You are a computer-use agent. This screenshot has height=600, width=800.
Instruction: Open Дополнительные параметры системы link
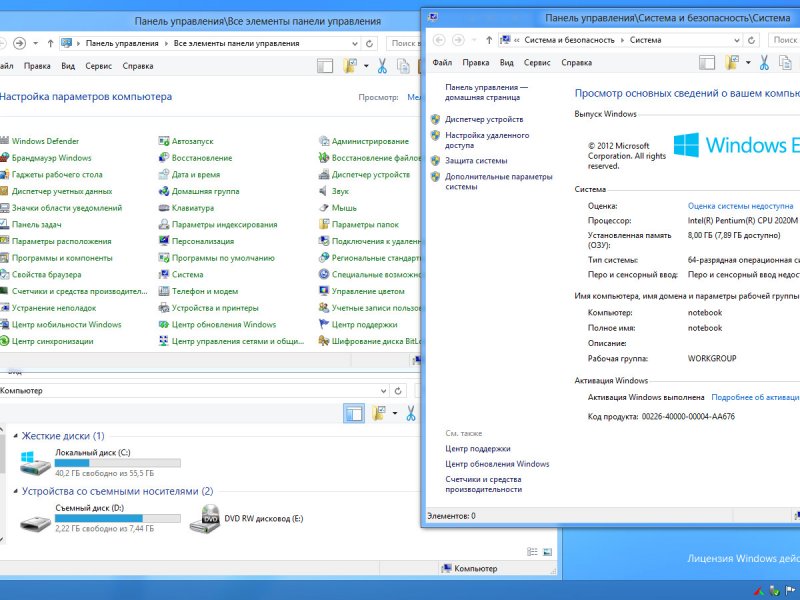(x=498, y=182)
